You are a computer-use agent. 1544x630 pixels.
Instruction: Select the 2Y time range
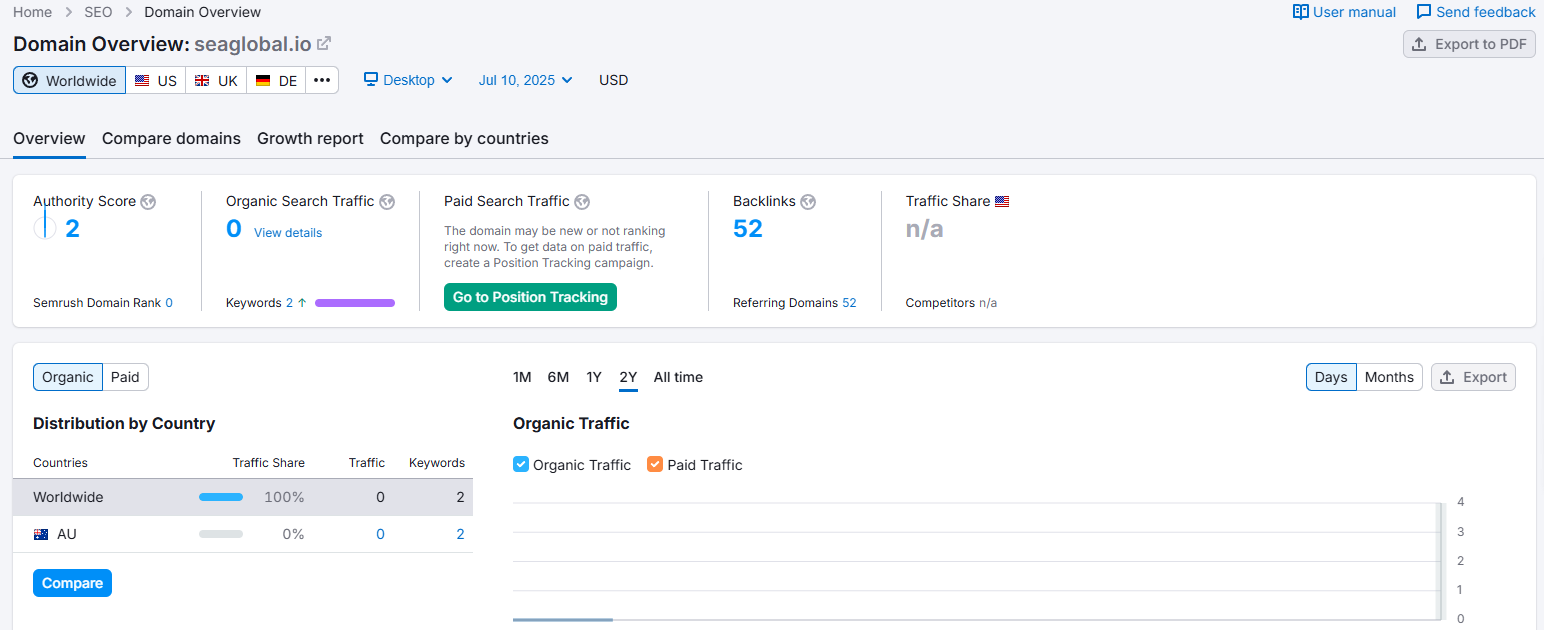click(628, 377)
